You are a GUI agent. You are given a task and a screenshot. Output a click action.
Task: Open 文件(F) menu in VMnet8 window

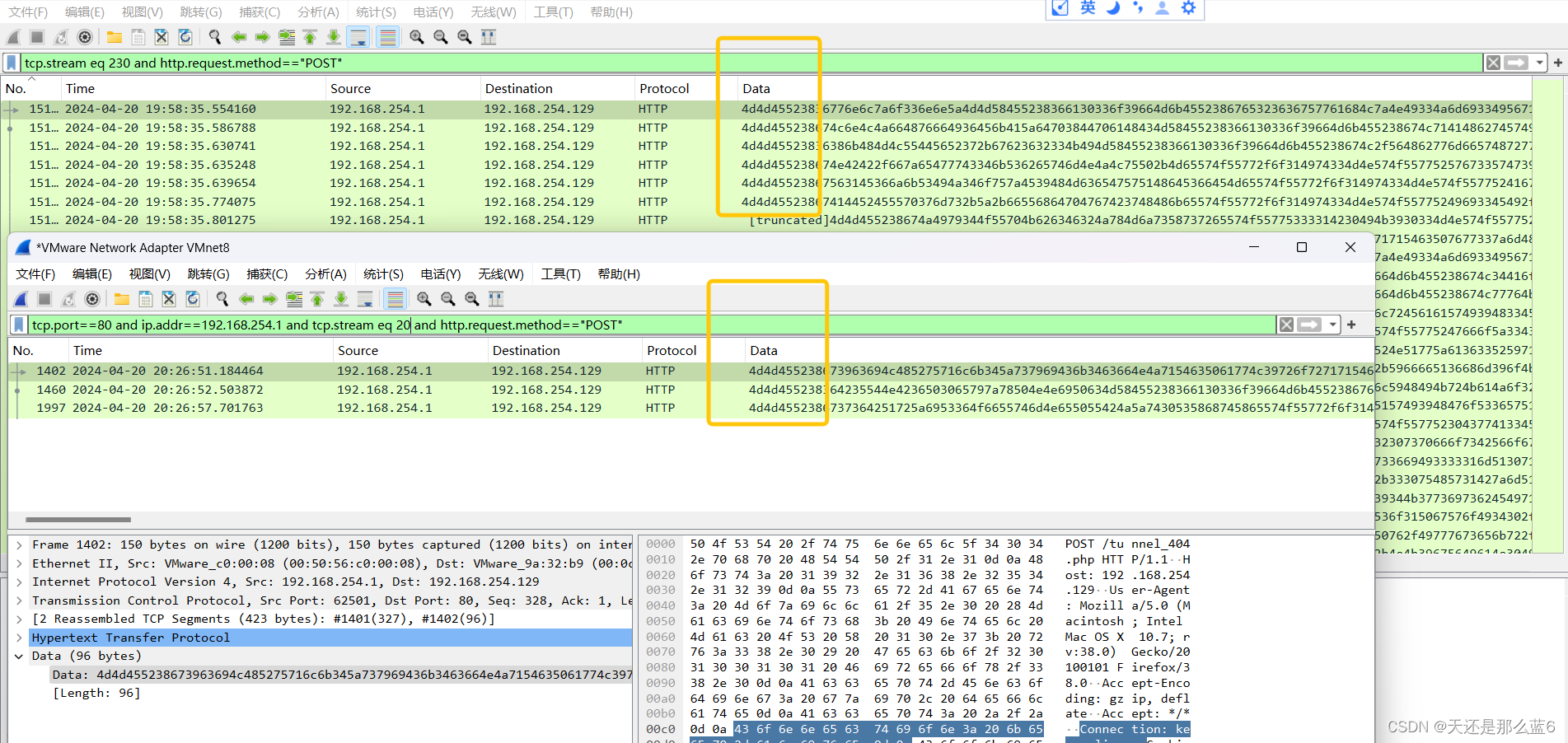pos(35,274)
